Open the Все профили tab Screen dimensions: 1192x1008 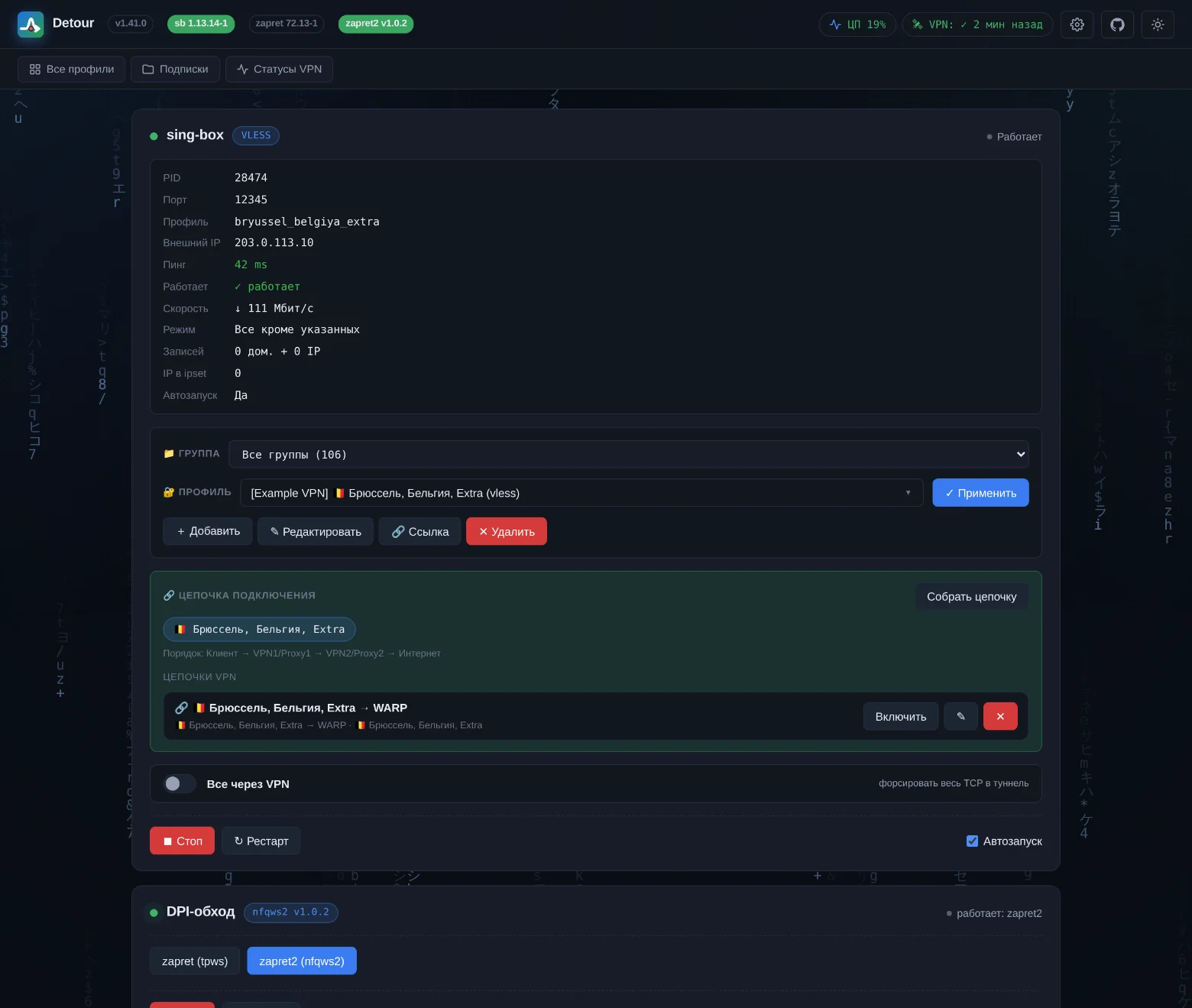[x=72, y=69]
